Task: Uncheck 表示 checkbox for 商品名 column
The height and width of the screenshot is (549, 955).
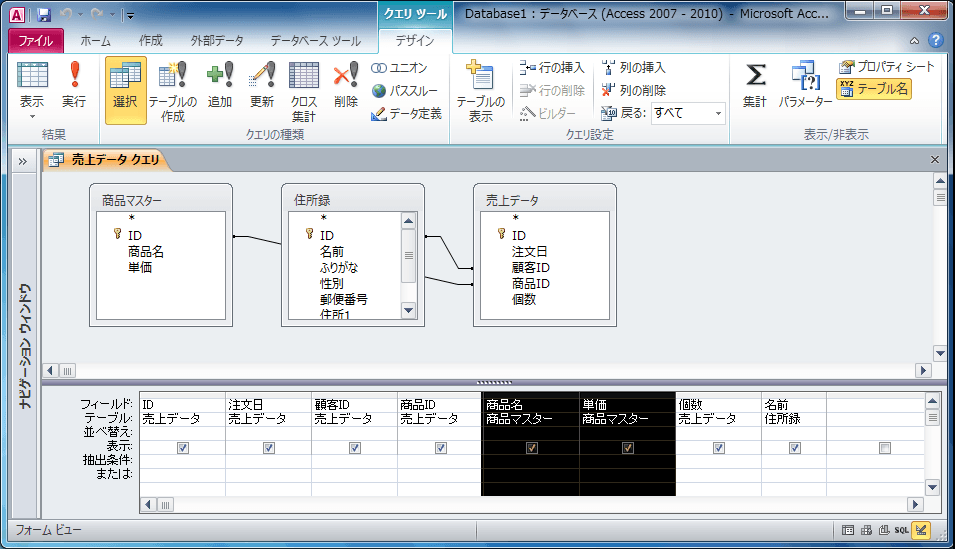Action: pyautogui.click(x=532, y=448)
